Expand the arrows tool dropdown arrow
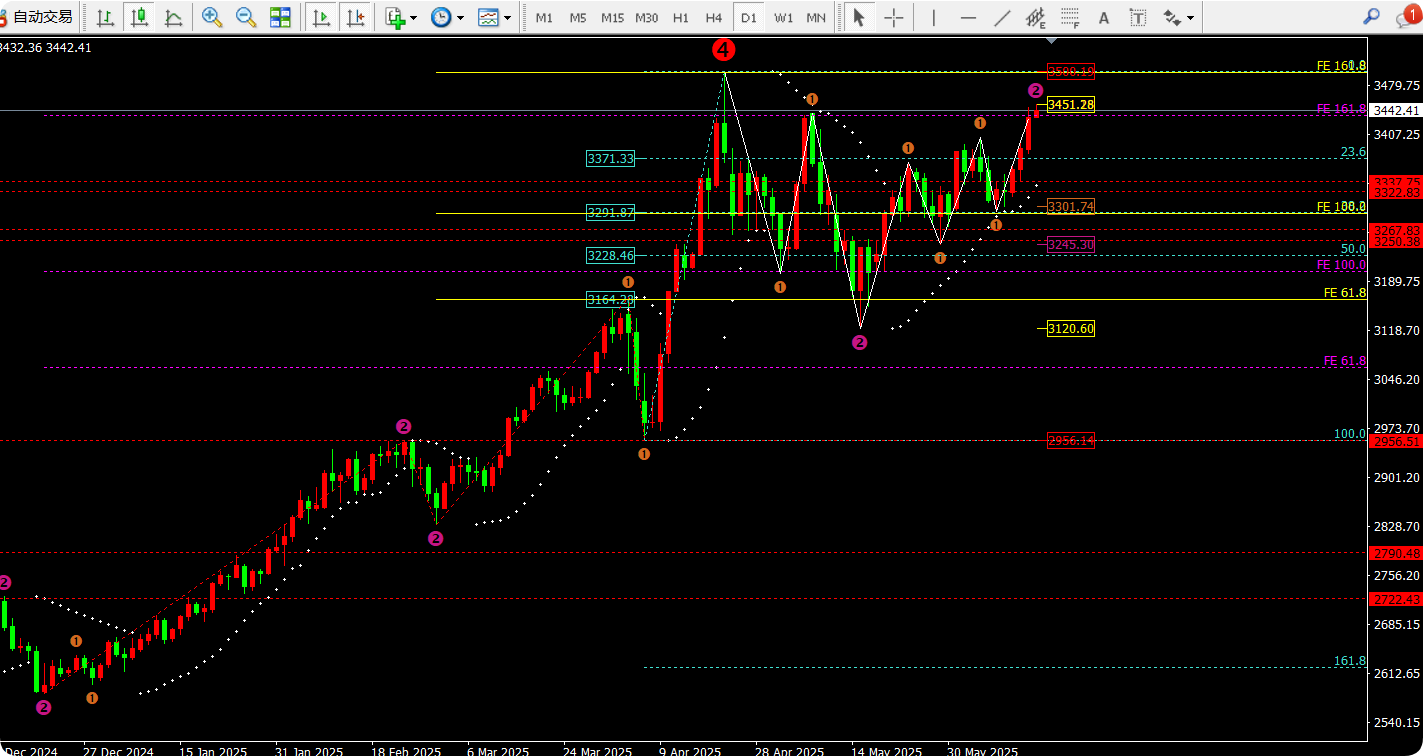The height and width of the screenshot is (756, 1423). point(1190,17)
